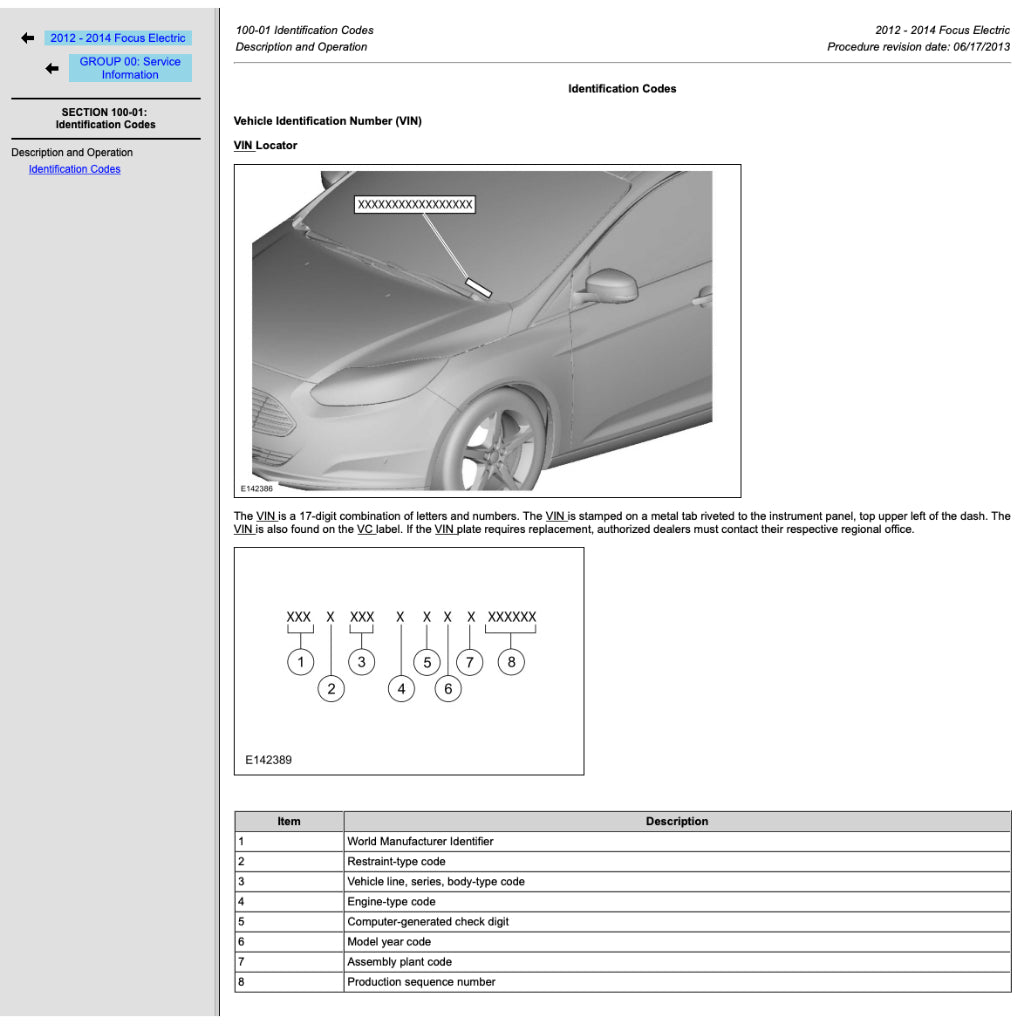The height and width of the screenshot is (1024, 1024).
Task: Click the underlined VC abbreviation in the paragraph
Action: [365, 529]
